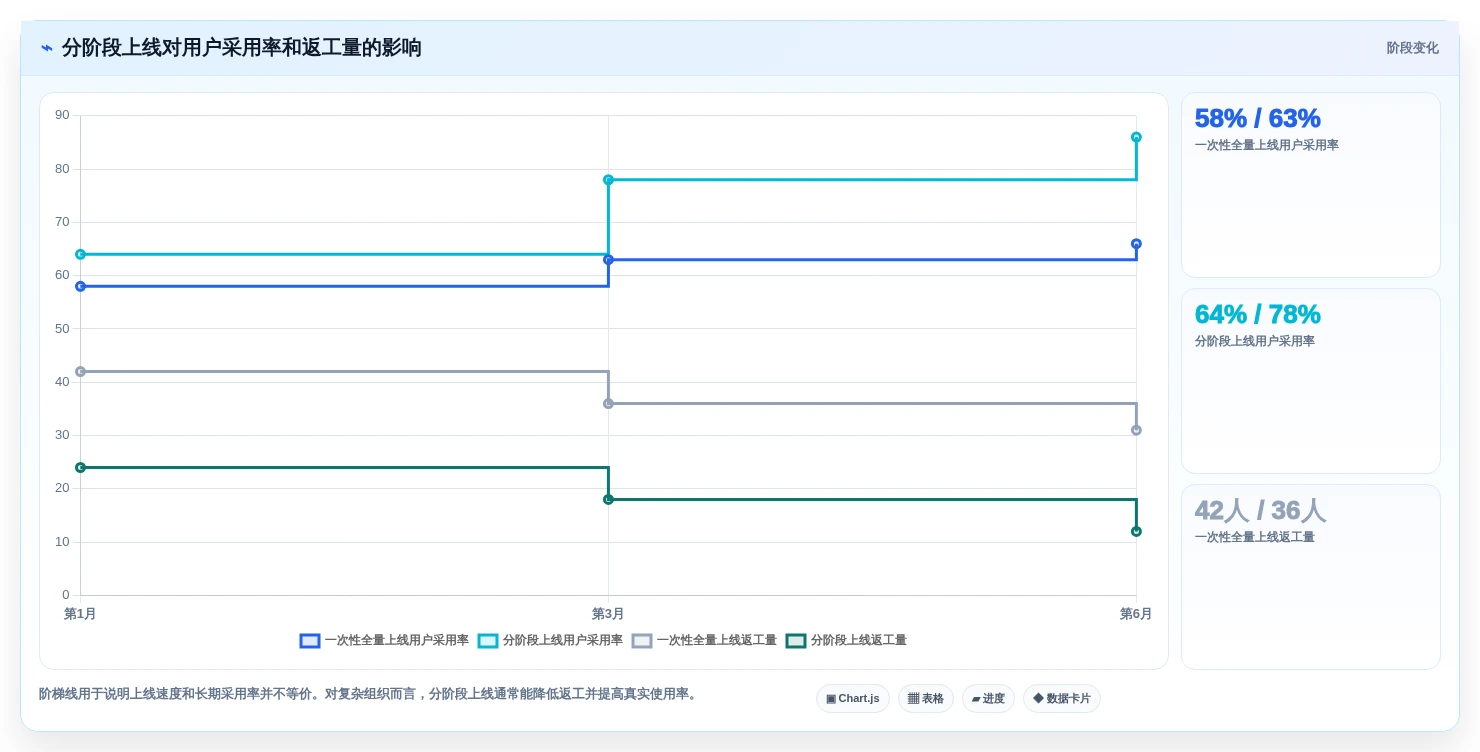
Task: Click the 分阶段上线用户采用率 card caption
Action: click(1254, 341)
